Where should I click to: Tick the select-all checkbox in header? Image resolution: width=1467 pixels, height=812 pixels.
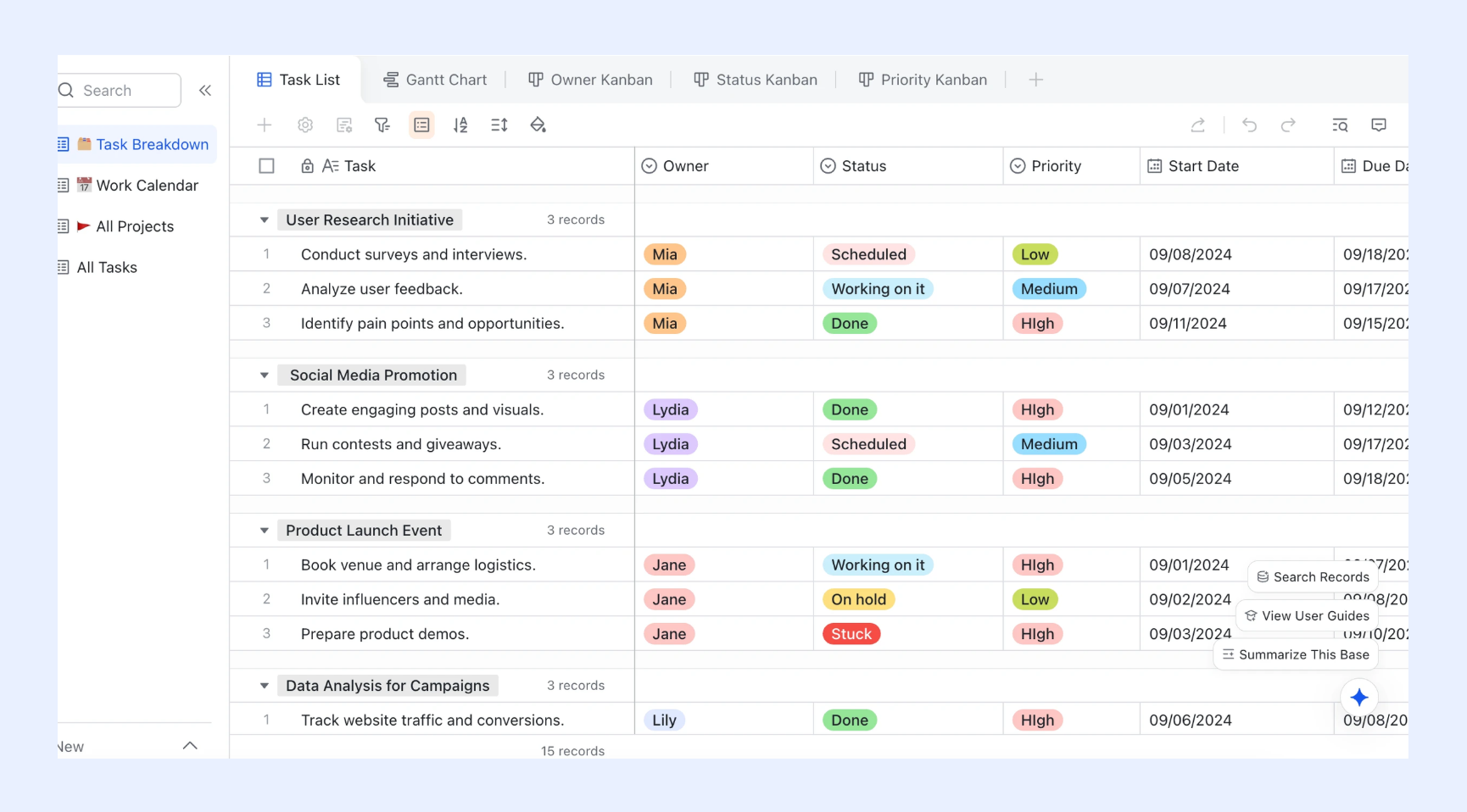[266, 166]
